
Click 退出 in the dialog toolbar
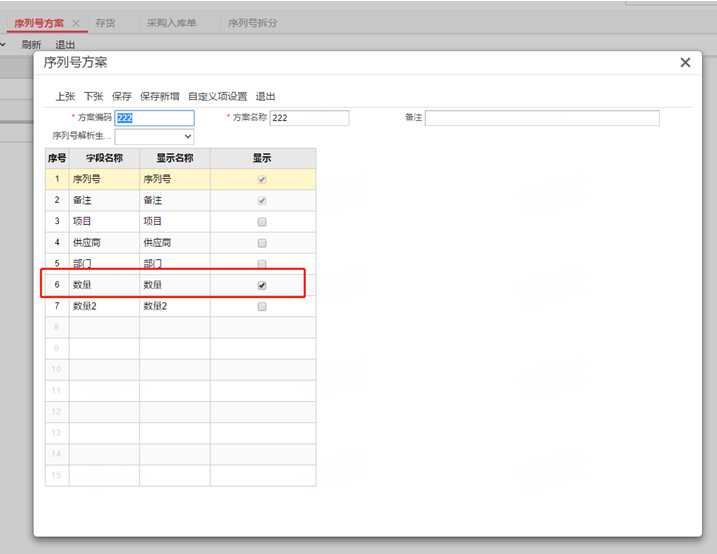[265, 96]
